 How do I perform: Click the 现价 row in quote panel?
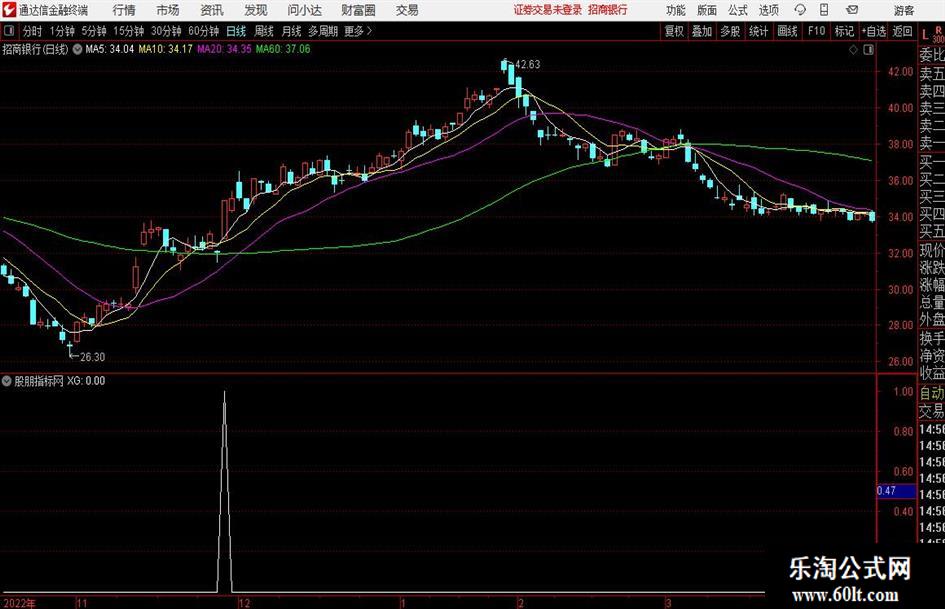click(932, 250)
